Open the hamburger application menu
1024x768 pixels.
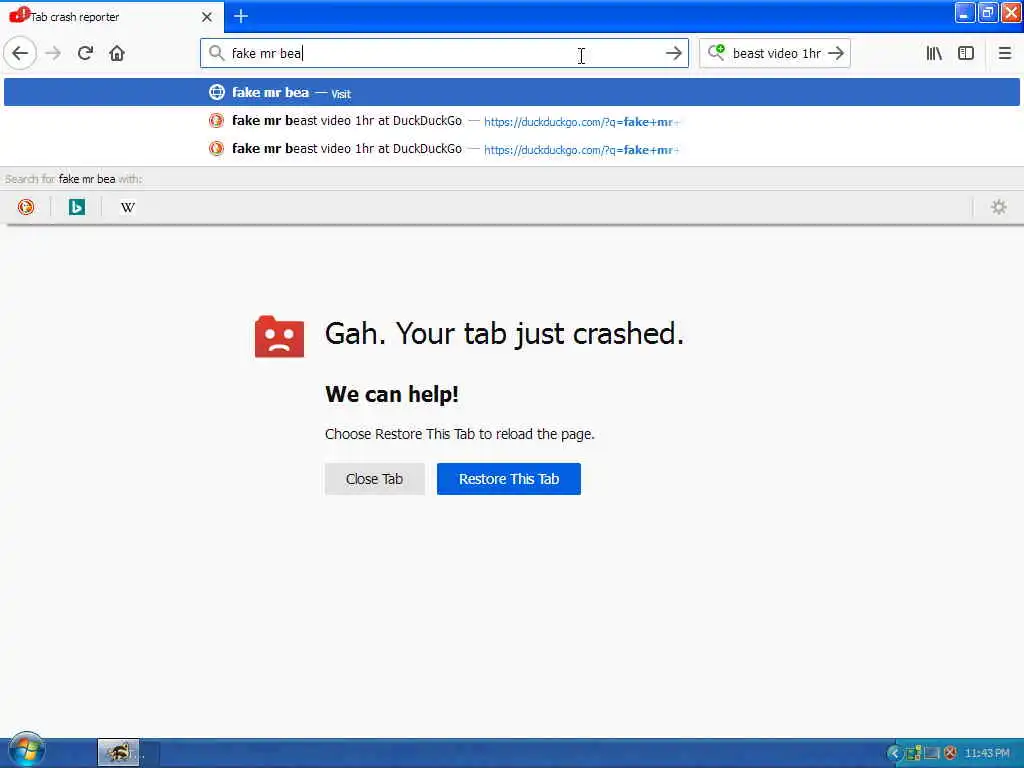[x=1004, y=54]
